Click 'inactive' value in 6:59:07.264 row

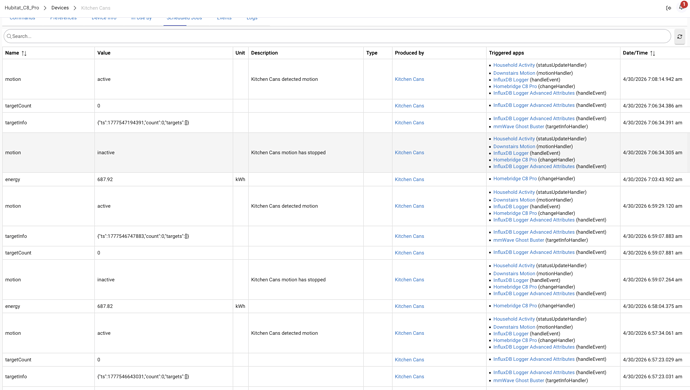click(106, 280)
